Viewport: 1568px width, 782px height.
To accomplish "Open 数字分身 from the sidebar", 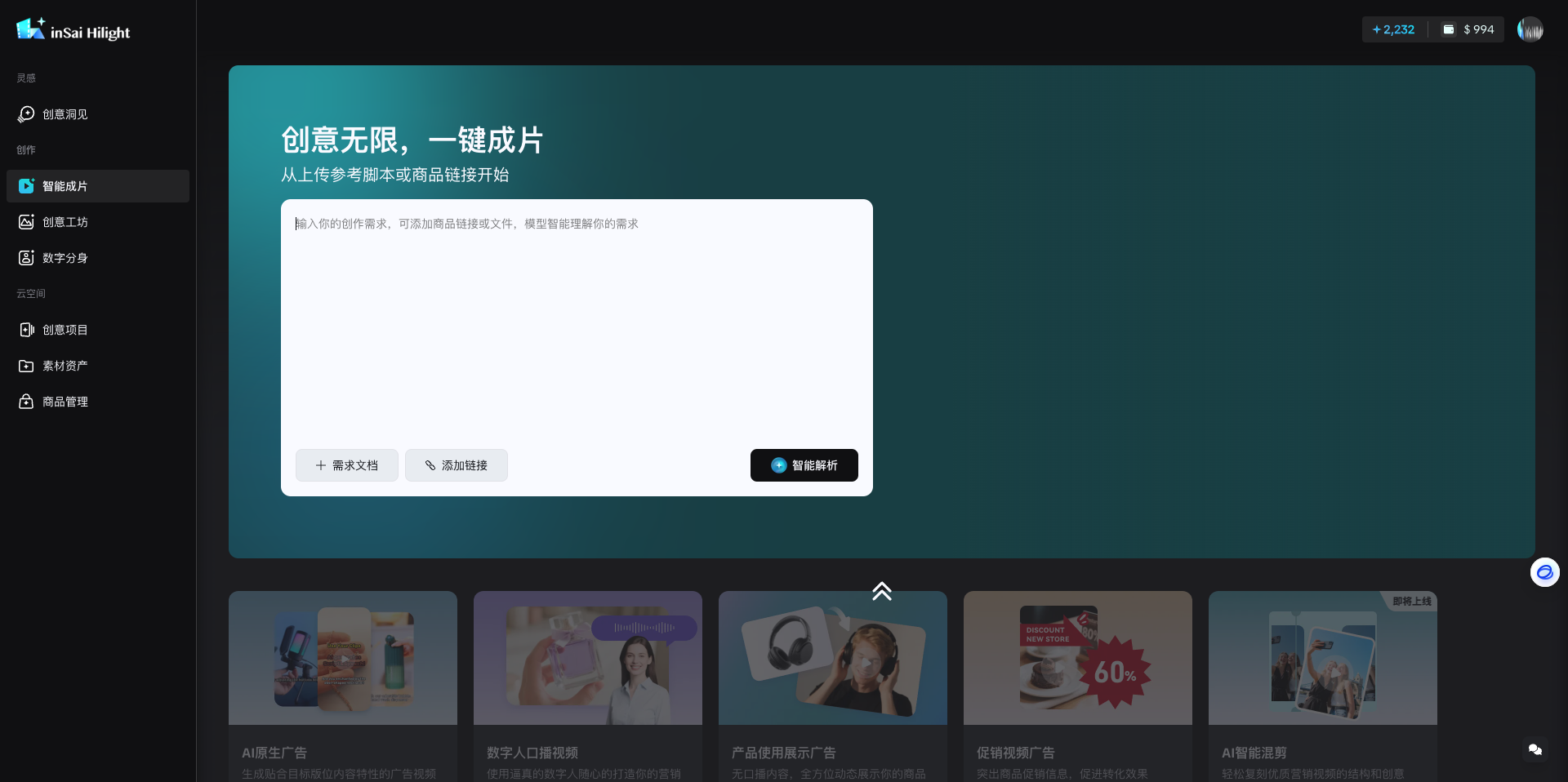I will pyautogui.click(x=98, y=258).
